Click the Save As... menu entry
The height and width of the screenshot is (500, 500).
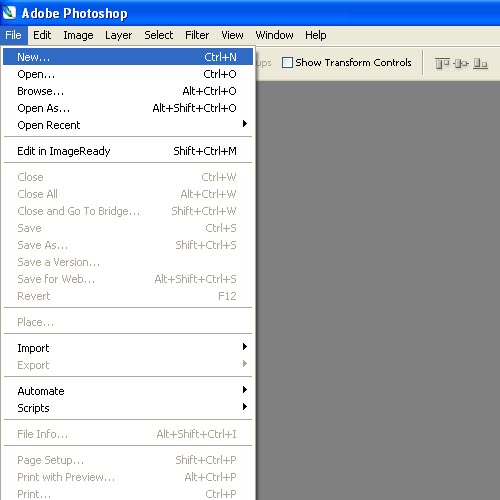[128, 245]
